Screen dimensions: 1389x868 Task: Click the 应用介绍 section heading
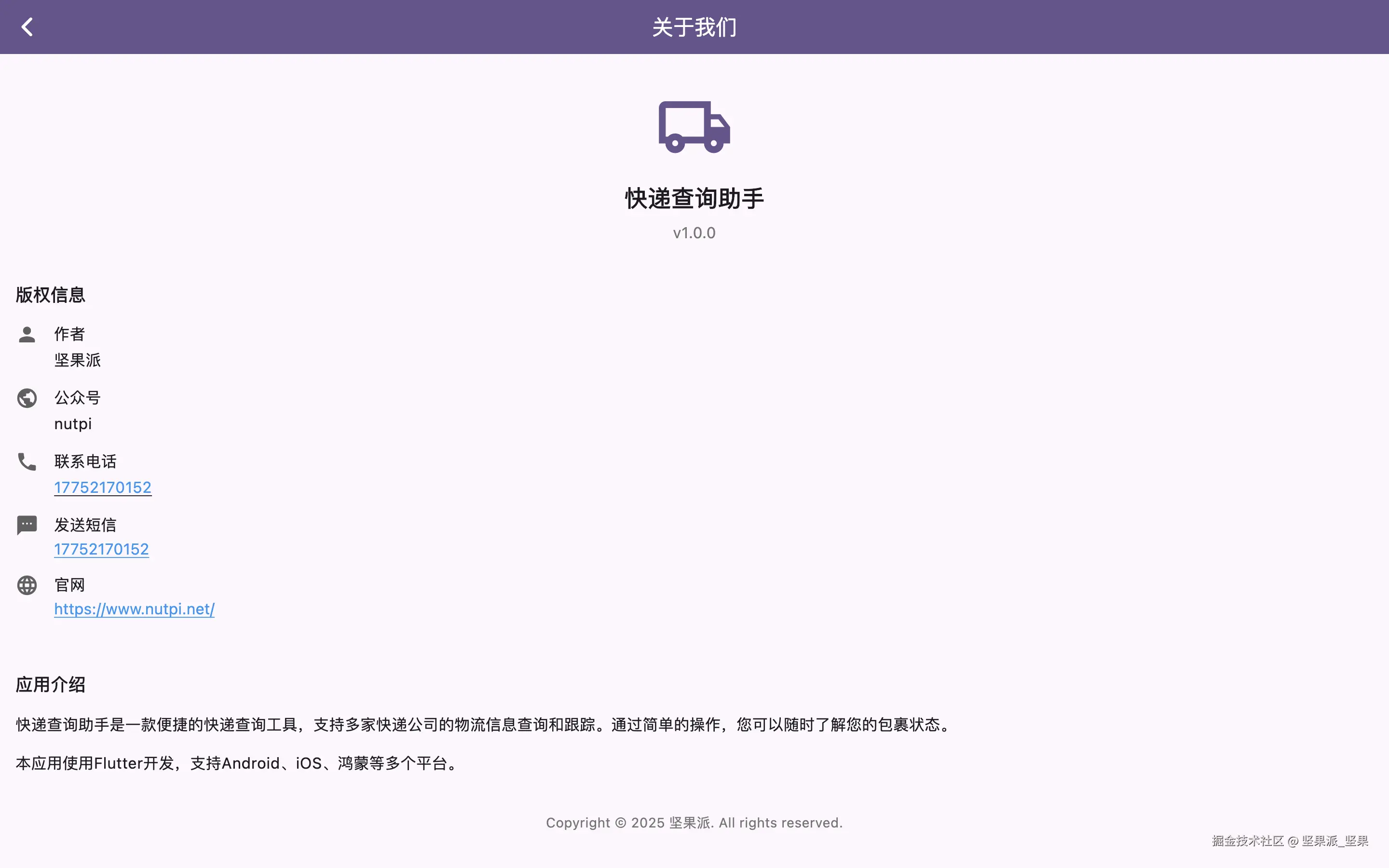(51, 684)
